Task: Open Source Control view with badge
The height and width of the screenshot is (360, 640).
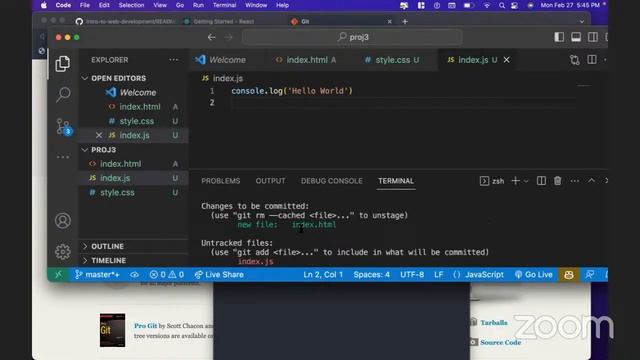Action: pos(64,127)
